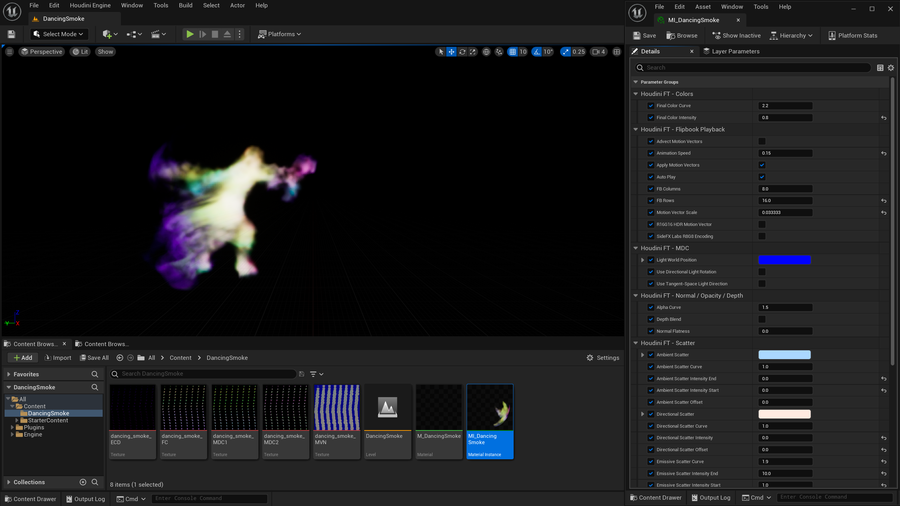Click the save level disk icon
This screenshot has height=506, width=900.
(x=11, y=34)
